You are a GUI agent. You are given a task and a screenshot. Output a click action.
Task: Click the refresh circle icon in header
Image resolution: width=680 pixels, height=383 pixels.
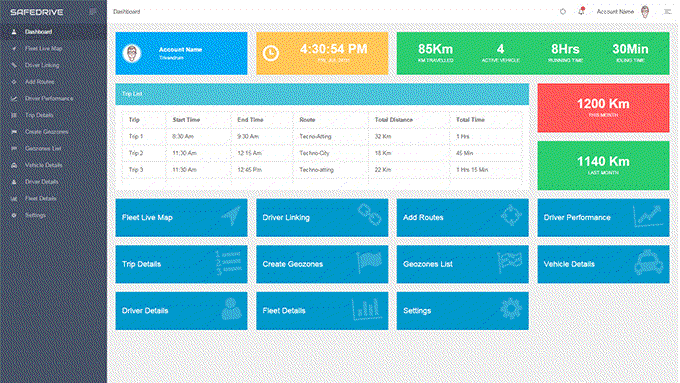[x=563, y=12]
